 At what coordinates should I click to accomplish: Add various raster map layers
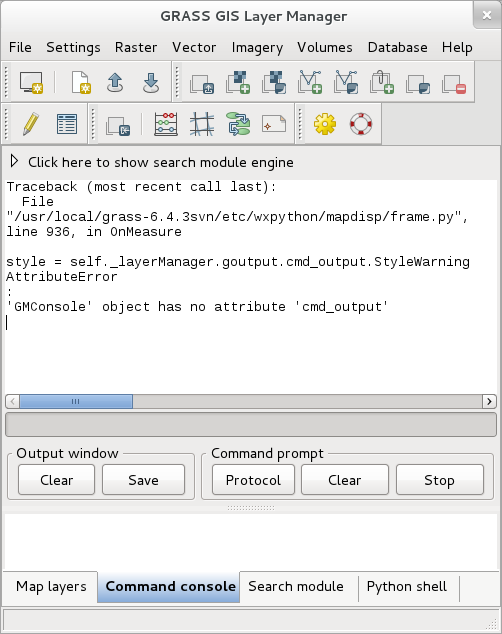click(x=274, y=83)
